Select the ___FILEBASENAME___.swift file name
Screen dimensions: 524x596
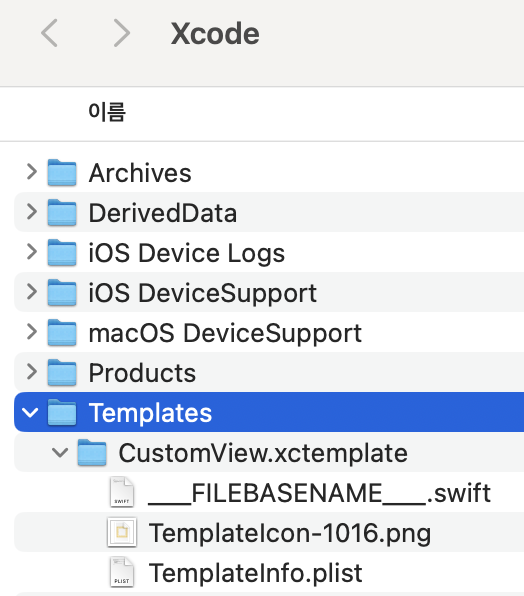point(319,493)
